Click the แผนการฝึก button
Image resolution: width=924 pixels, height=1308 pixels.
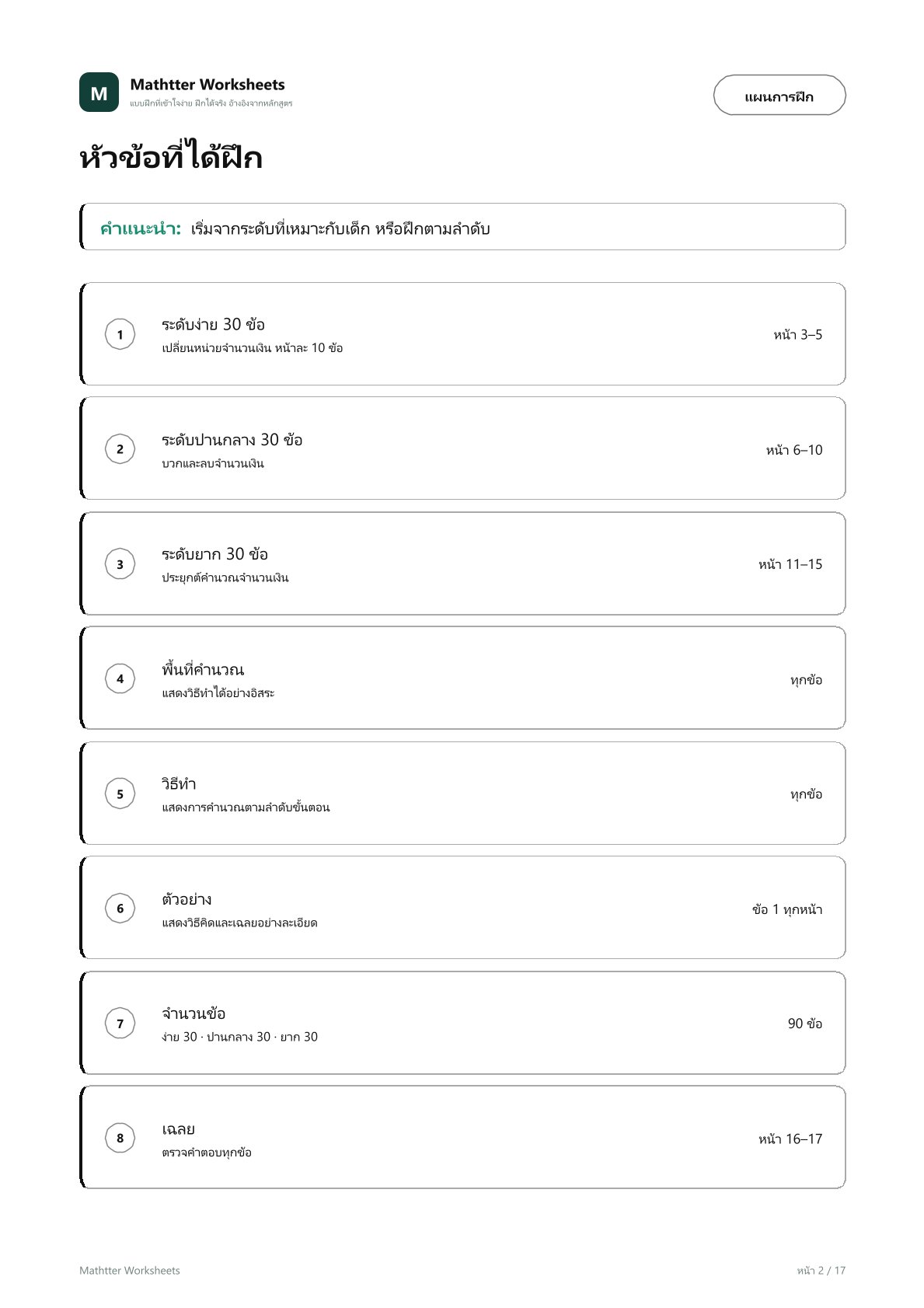point(779,96)
